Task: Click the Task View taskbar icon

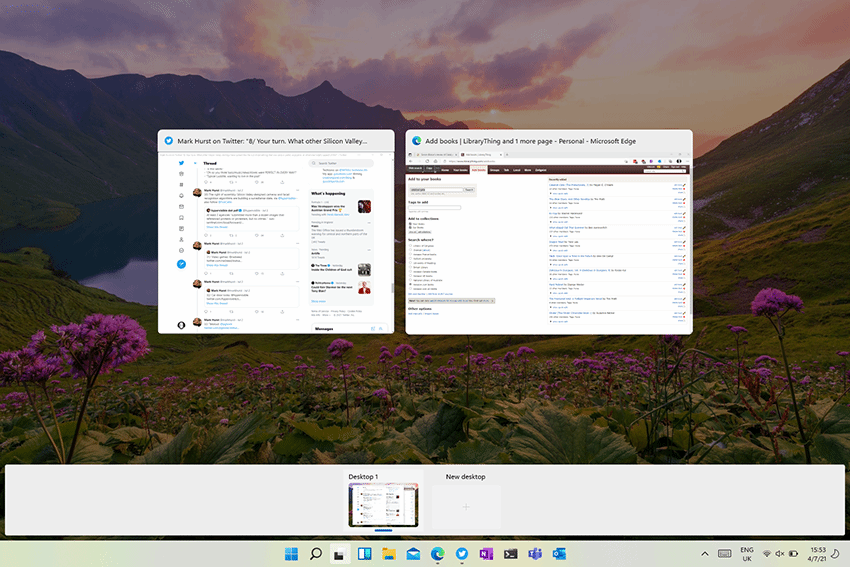Action: click(340, 553)
